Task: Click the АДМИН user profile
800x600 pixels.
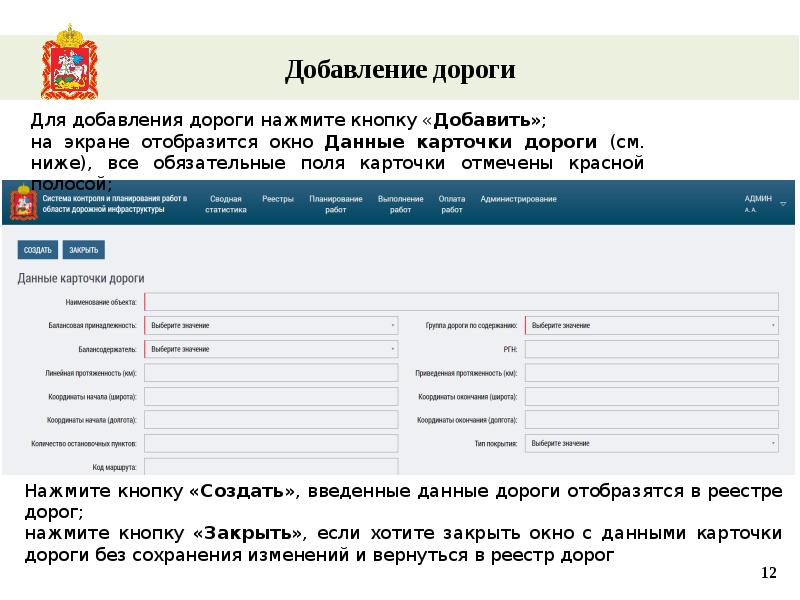Action: [x=757, y=204]
